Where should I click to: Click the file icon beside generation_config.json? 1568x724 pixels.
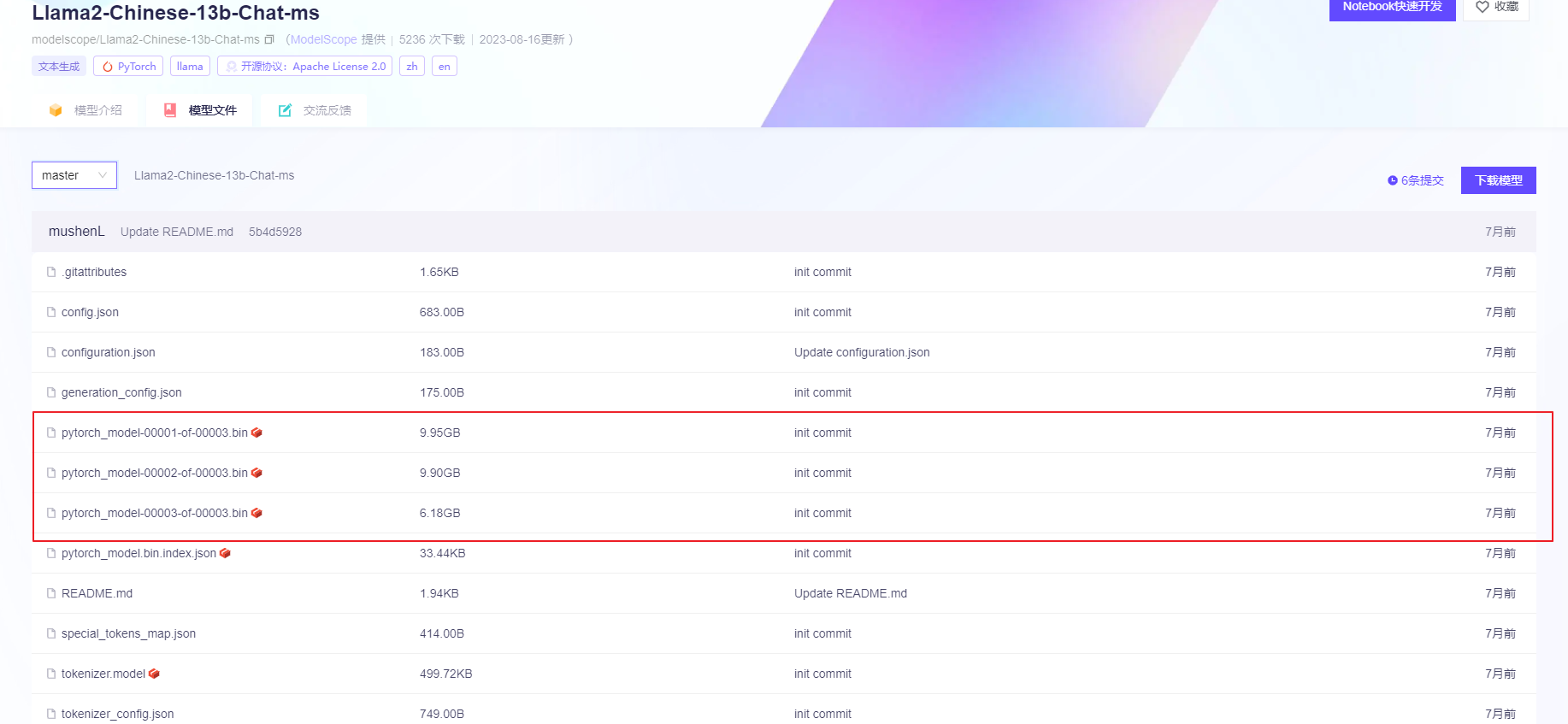coord(51,392)
